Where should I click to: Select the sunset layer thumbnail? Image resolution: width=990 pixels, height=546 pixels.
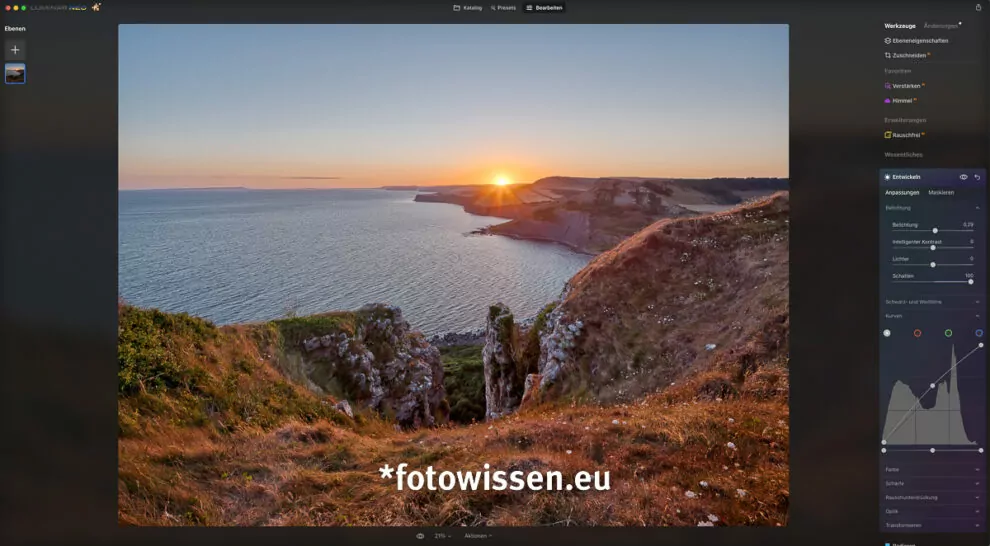pyautogui.click(x=15, y=74)
